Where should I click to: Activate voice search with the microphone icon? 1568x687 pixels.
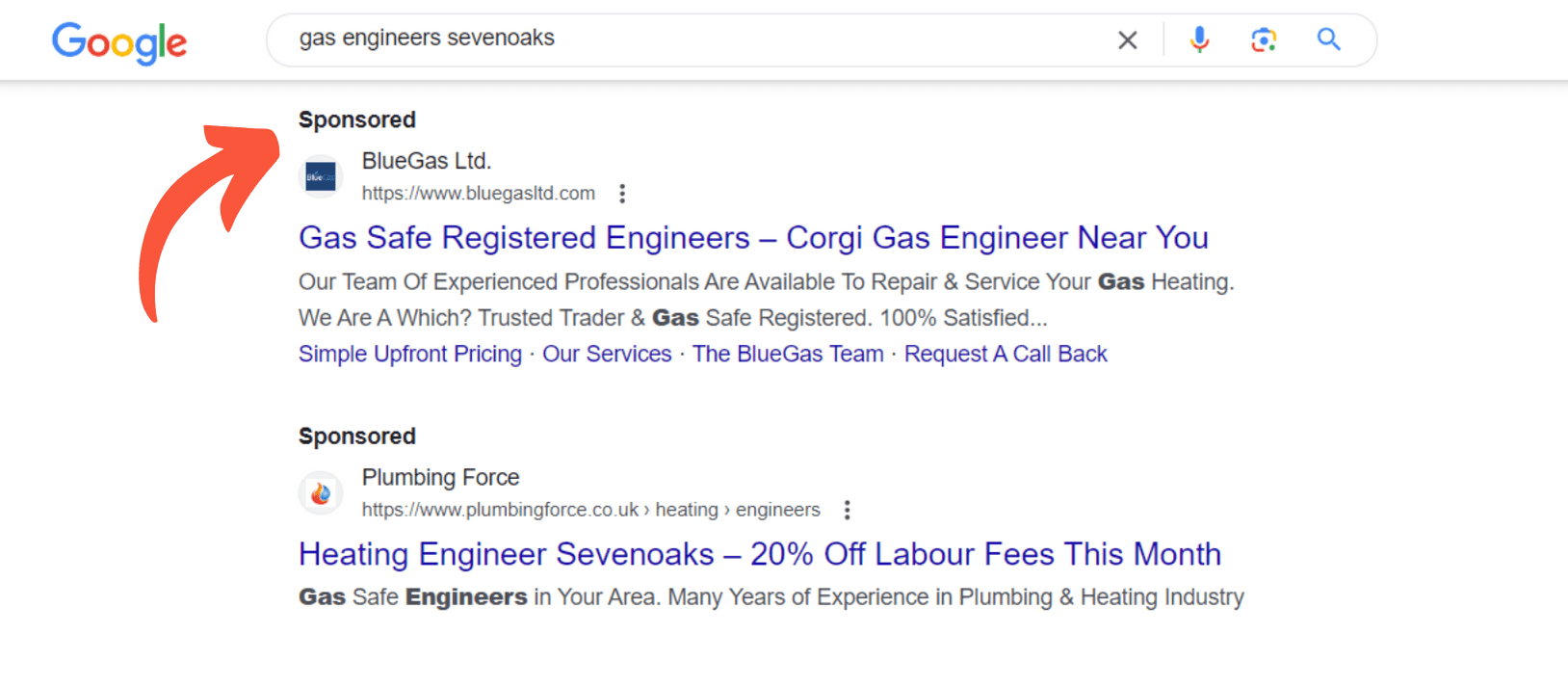pos(1199,40)
